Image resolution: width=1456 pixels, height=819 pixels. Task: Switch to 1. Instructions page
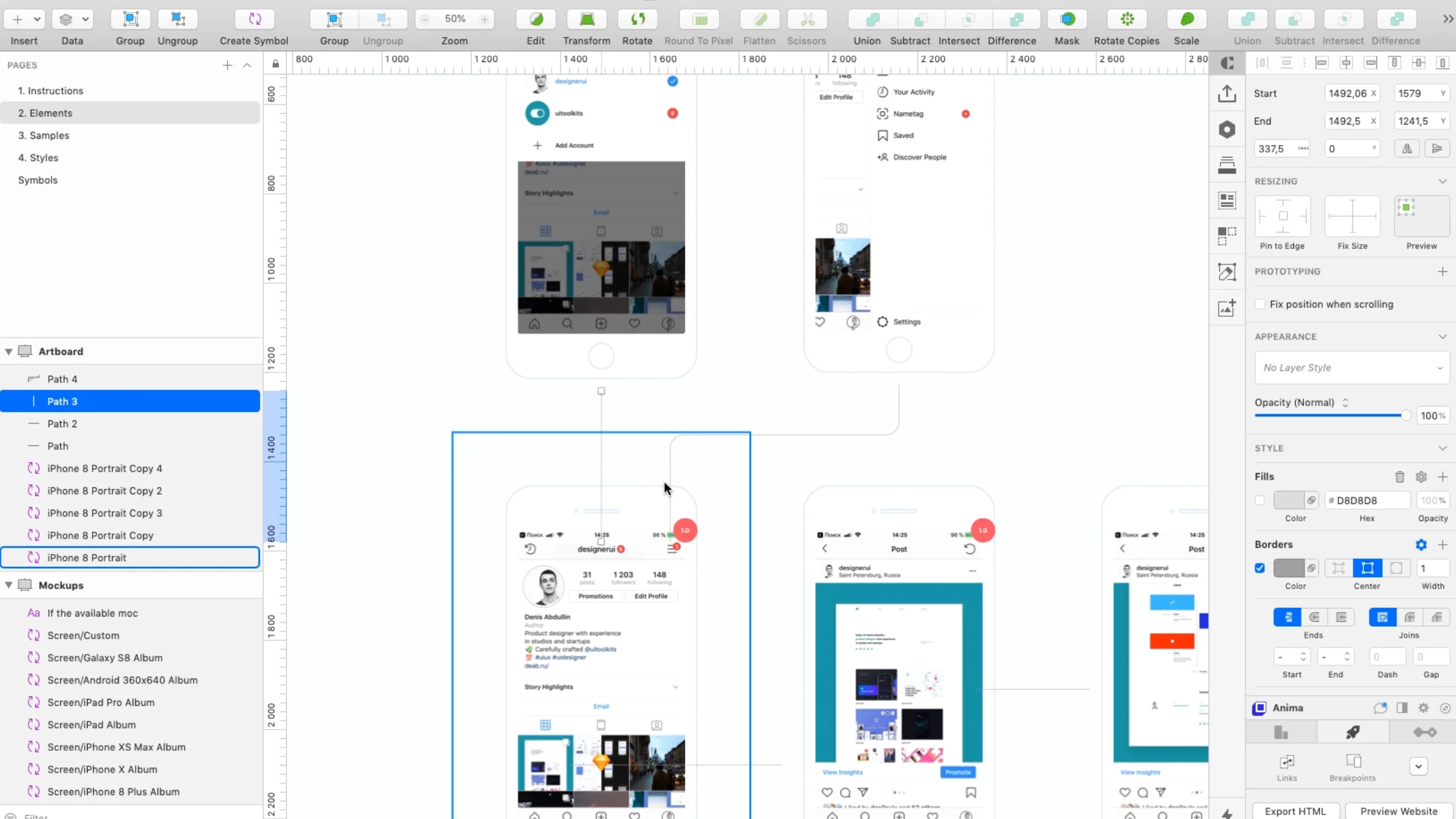pyautogui.click(x=51, y=90)
